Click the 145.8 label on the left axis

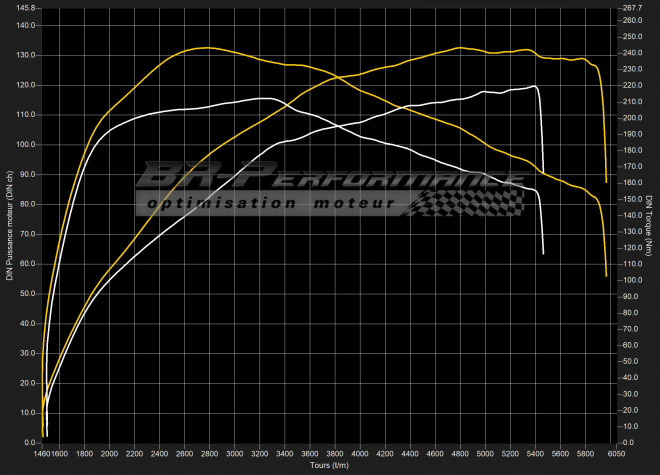pyautogui.click(x=27, y=8)
